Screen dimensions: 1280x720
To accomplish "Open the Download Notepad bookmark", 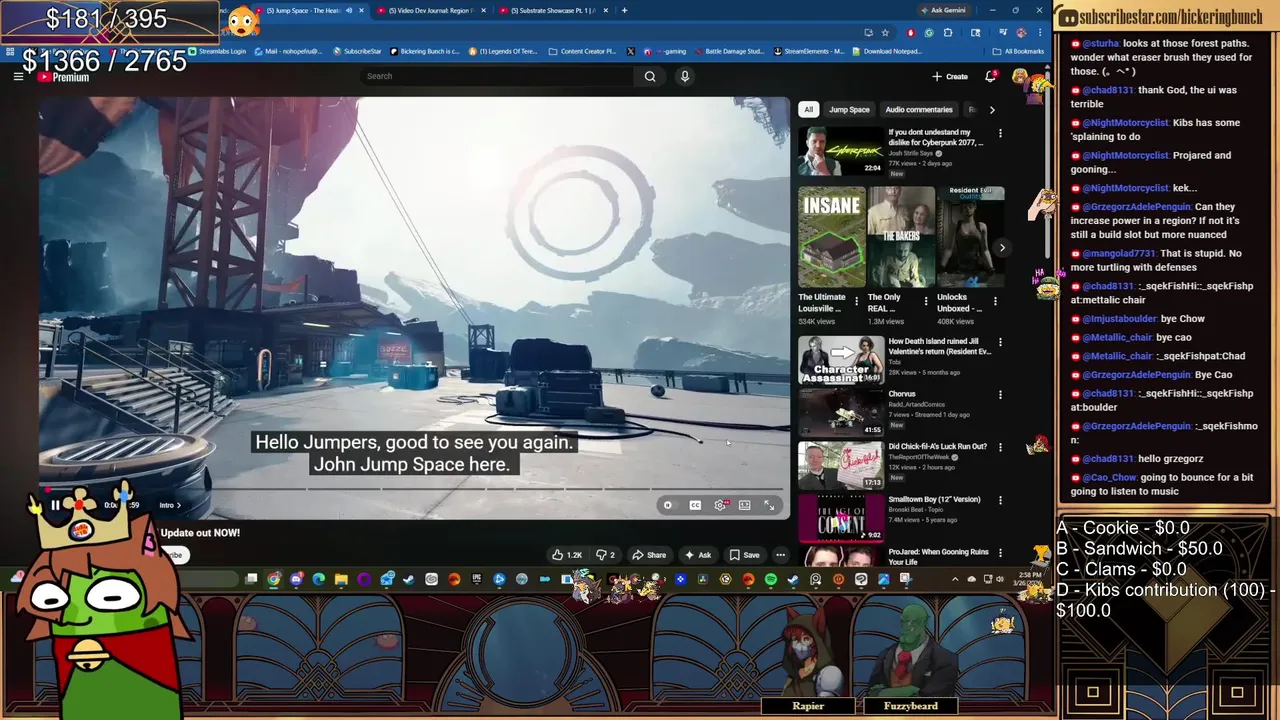I will (888, 51).
